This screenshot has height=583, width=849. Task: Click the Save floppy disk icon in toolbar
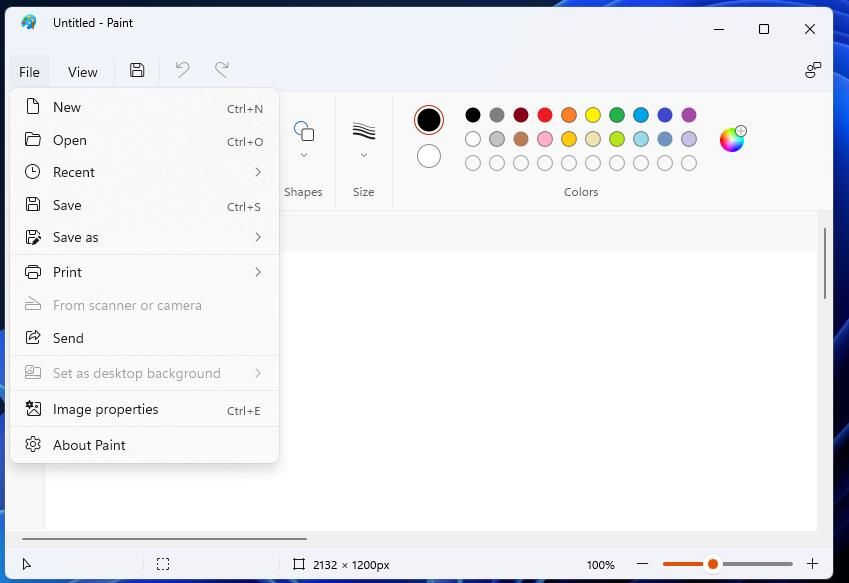137,70
